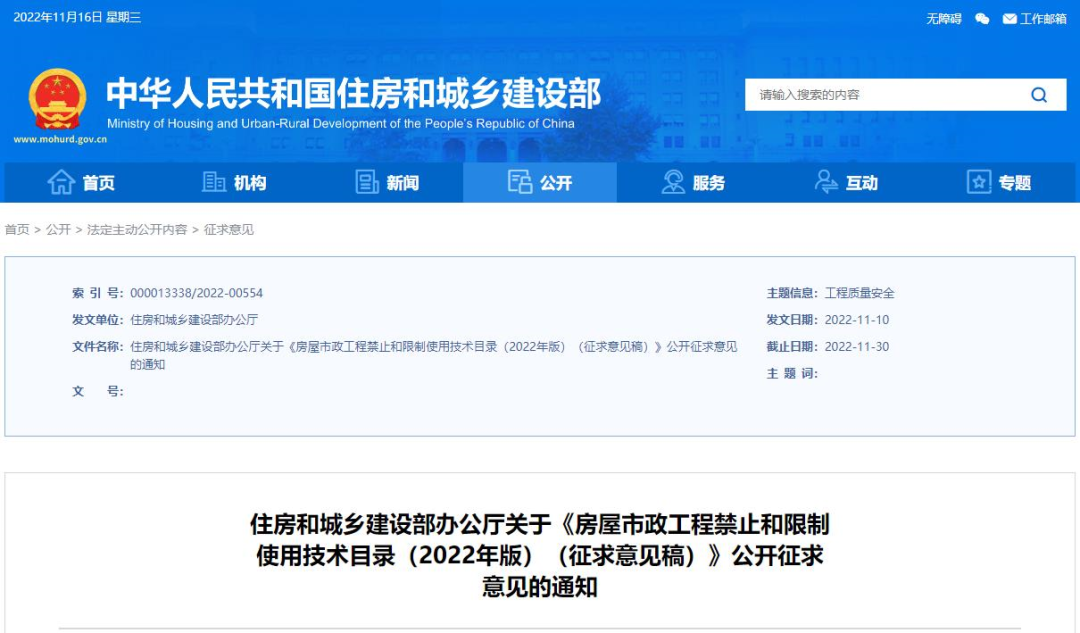This screenshot has width=1080, height=633.
Task: Return home via breadcrumb 首页 link
Action: [x=16, y=228]
